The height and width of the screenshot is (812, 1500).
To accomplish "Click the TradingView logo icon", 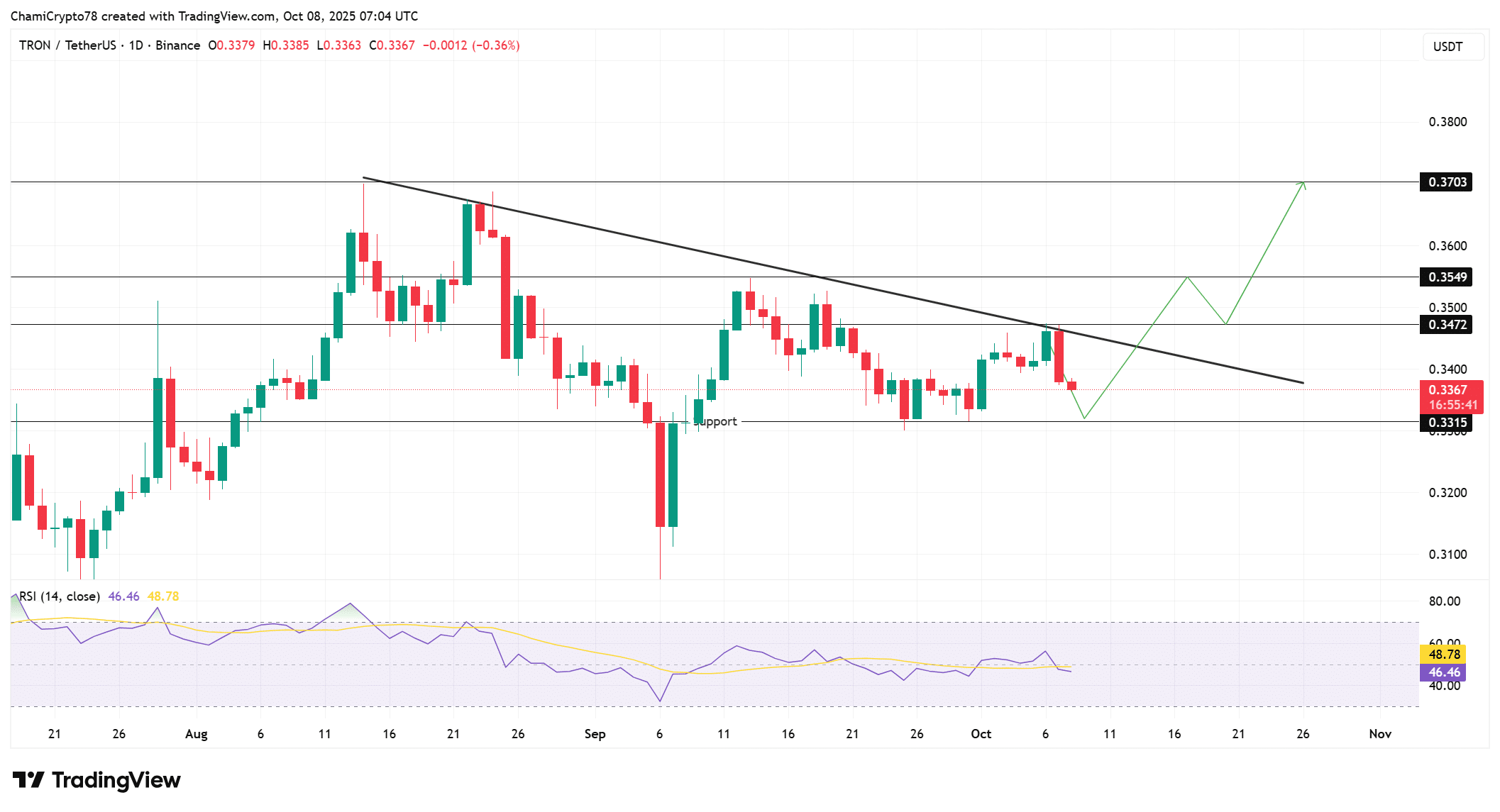I will [29, 780].
